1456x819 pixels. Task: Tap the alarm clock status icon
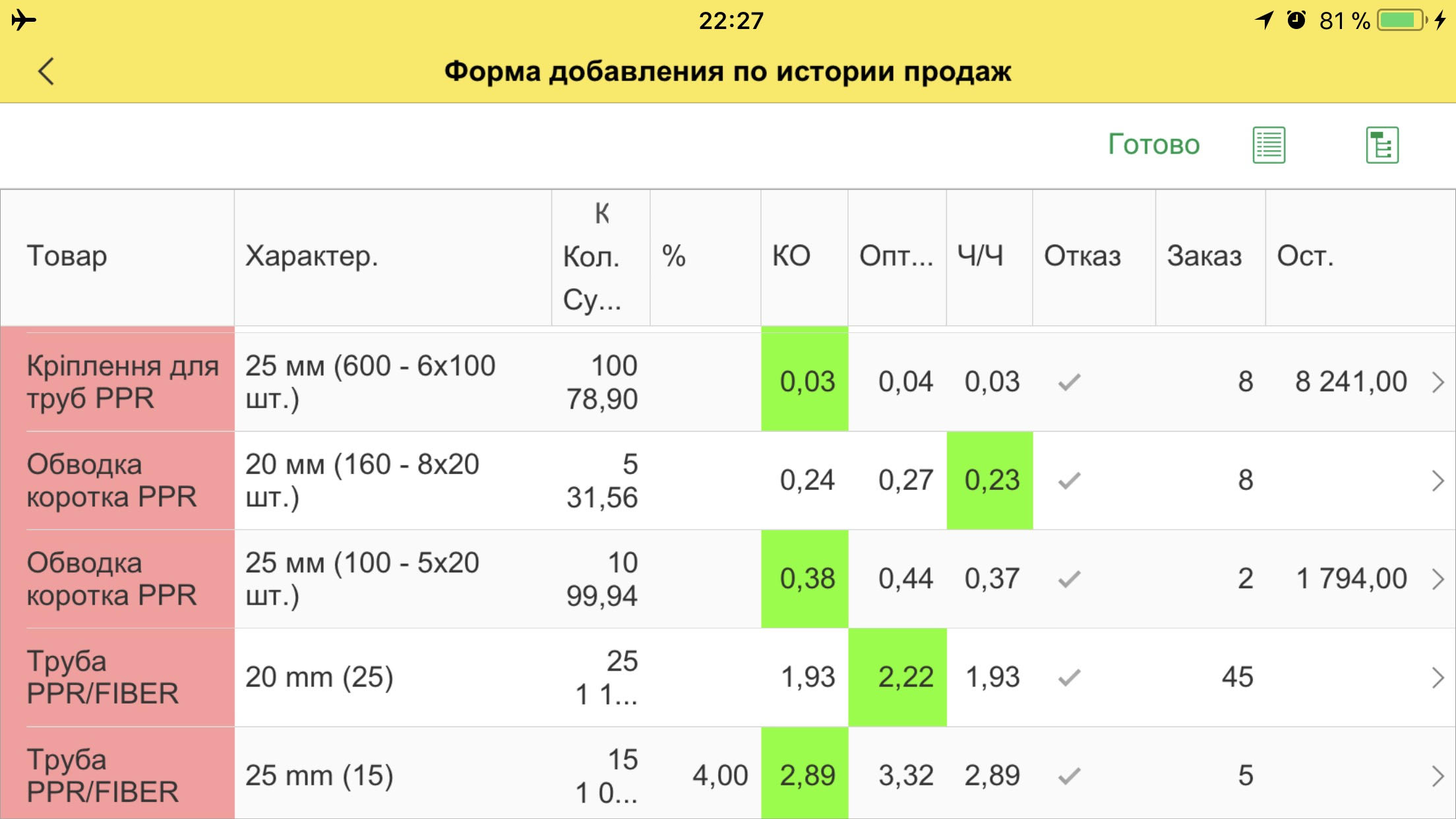pos(1296,20)
